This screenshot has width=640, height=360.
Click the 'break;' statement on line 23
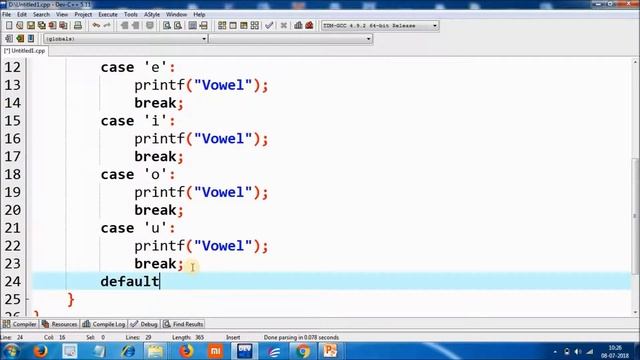pos(159,264)
